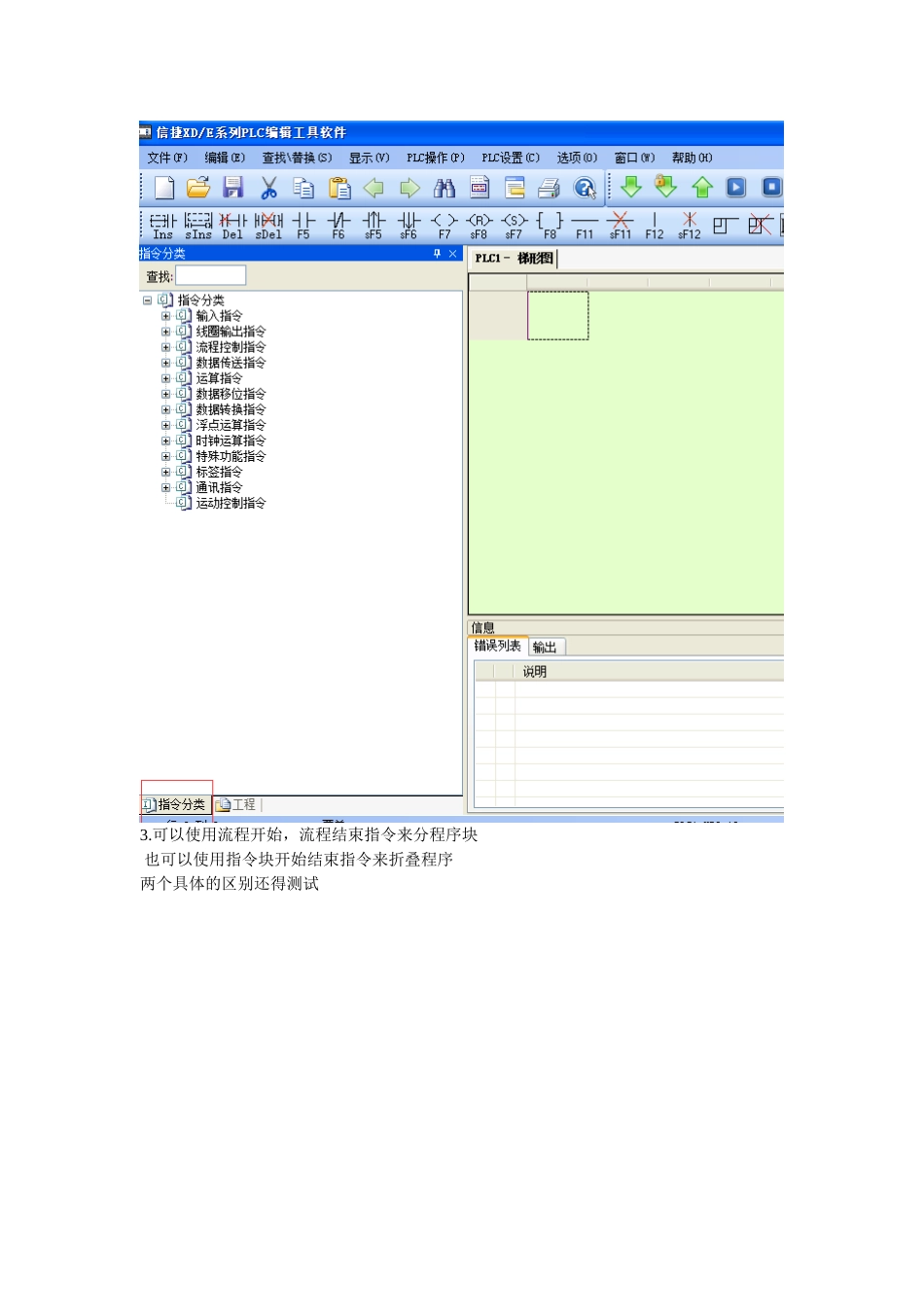Expand the 线圈输出指令 node
This screenshot has height=1307, width=924.
165,332
